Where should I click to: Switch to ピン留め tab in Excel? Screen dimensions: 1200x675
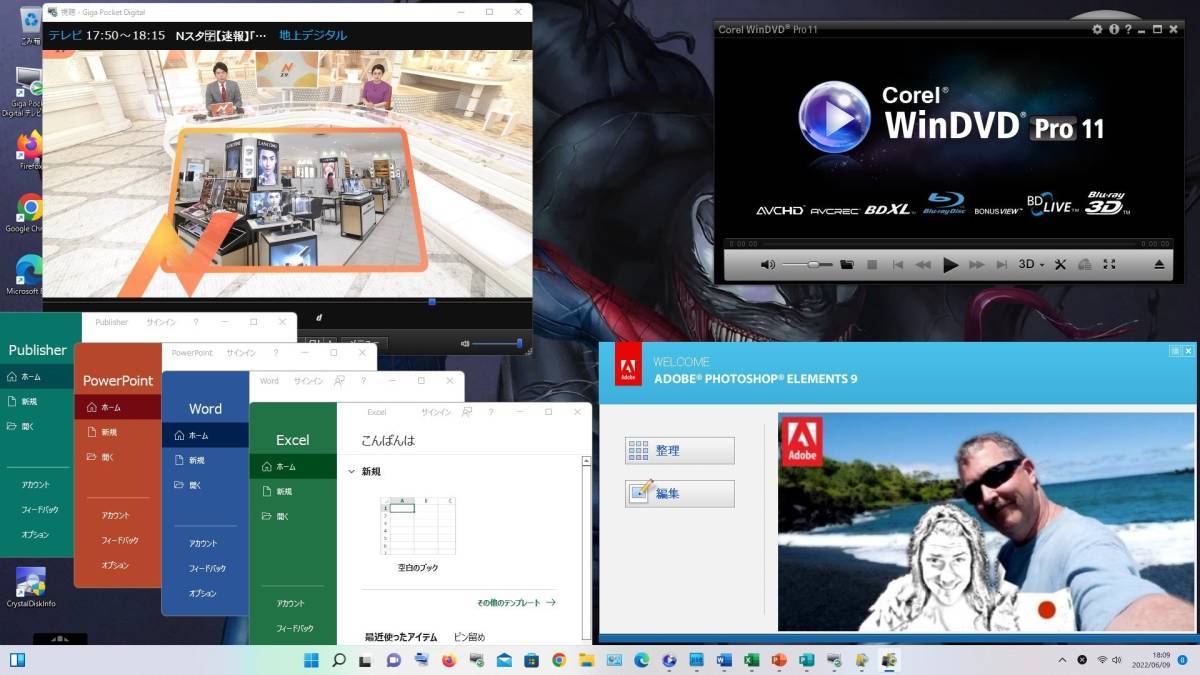pos(469,637)
